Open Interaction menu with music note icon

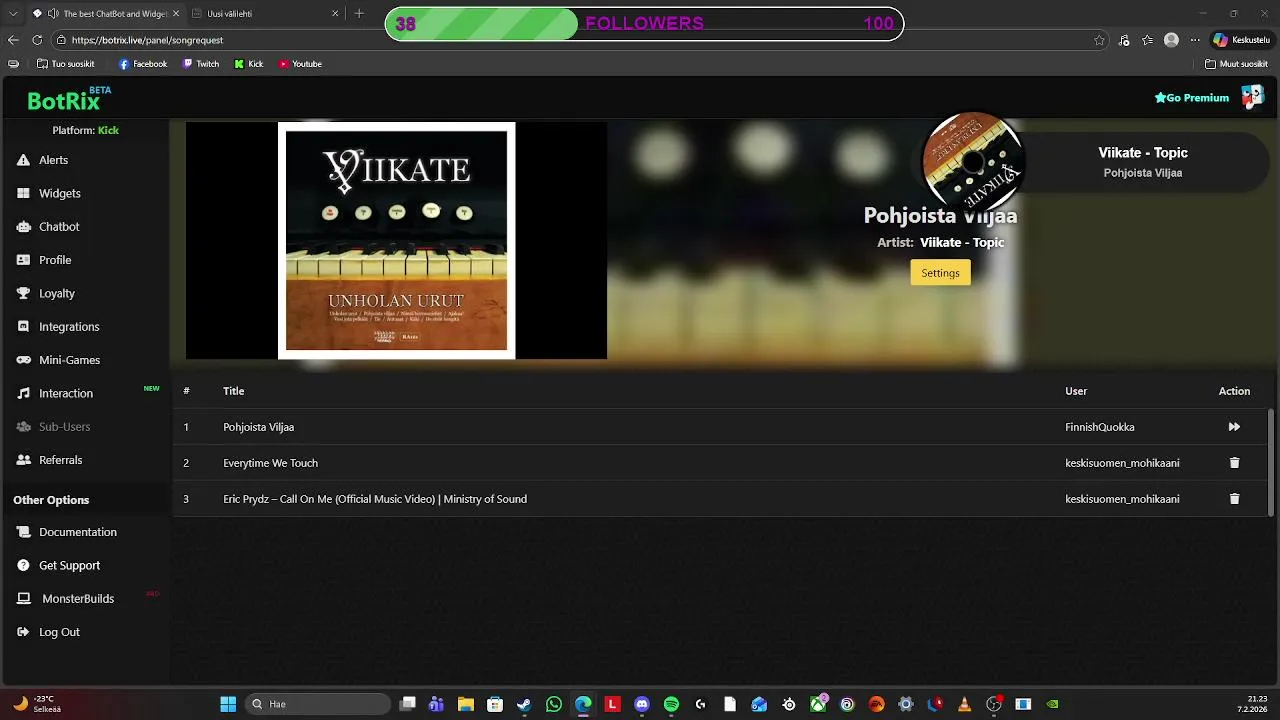pyautogui.click(x=55, y=393)
